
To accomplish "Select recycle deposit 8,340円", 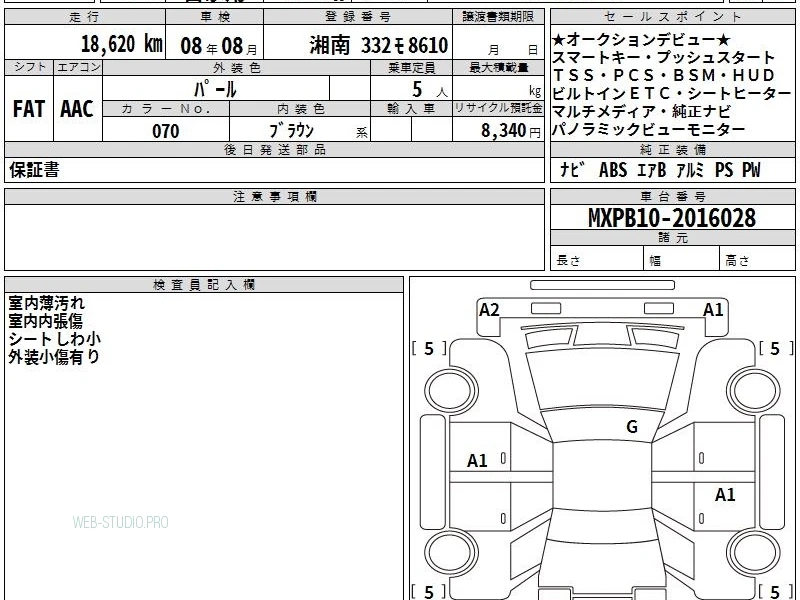I will (x=511, y=131).
